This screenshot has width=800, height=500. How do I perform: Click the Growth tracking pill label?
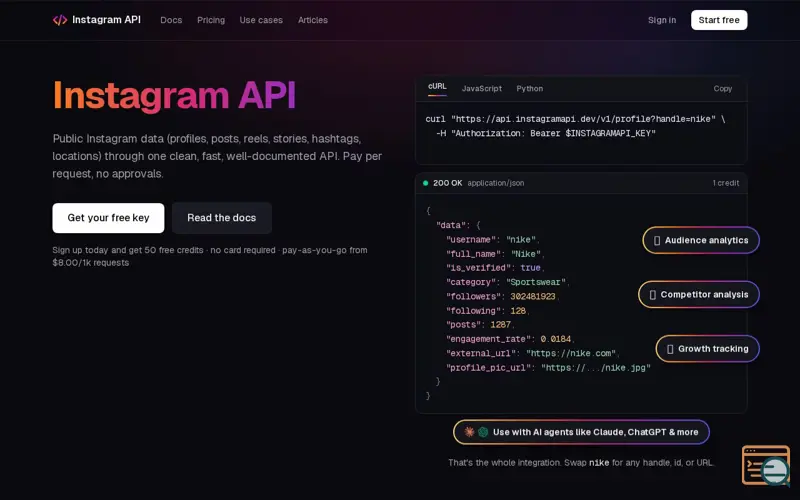pyautogui.click(x=713, y=349)
